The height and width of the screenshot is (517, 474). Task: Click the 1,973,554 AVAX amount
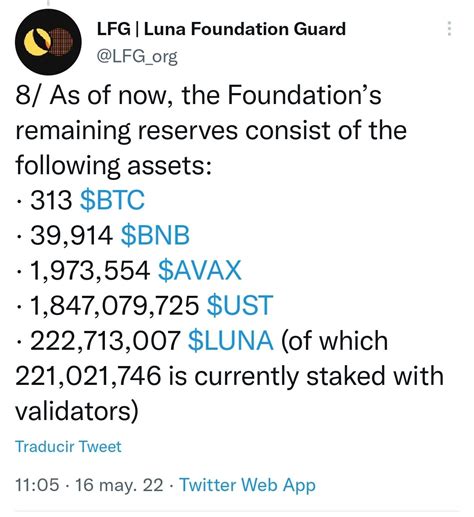click(x=90, y=270)
